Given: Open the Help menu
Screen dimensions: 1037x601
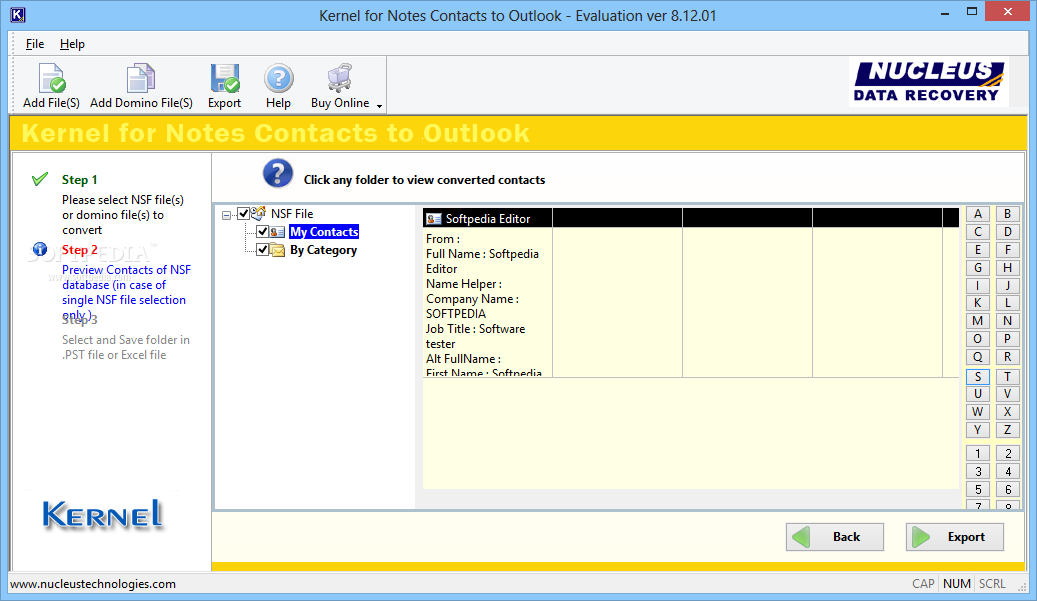Looking at the screenshot, I should click(72, 44).
